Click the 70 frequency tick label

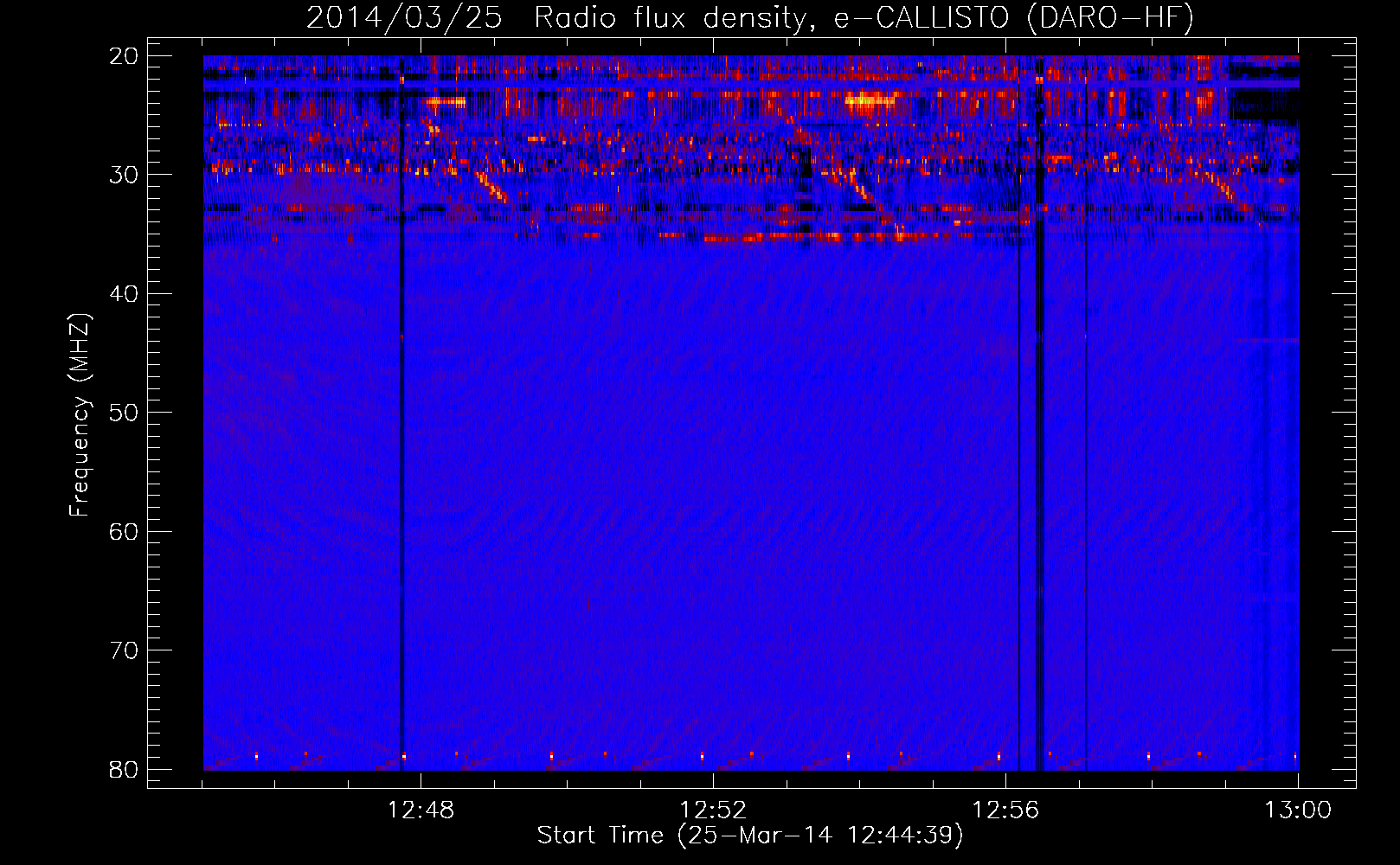[x=124, y=650]
